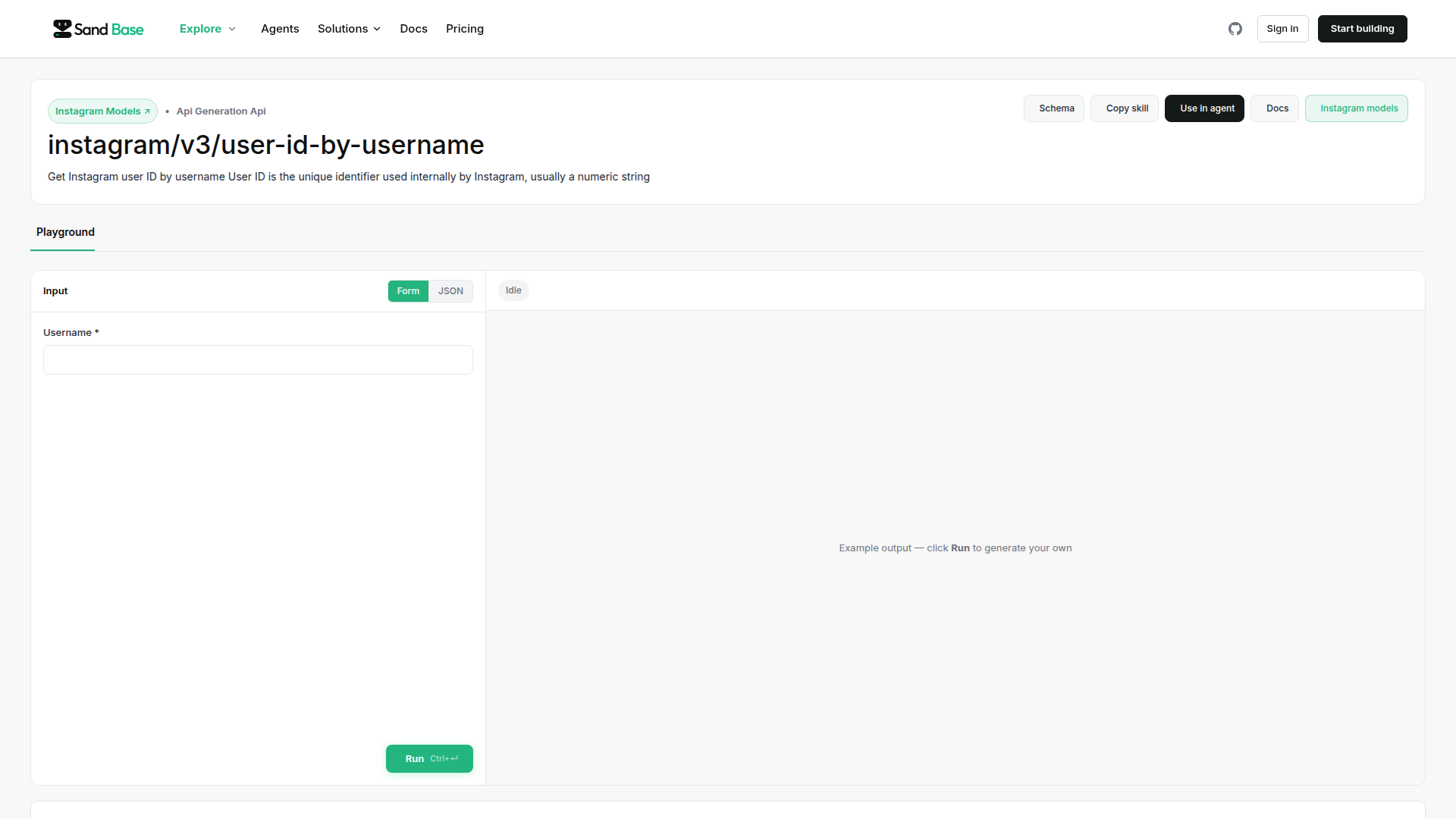1456x819 pixels.
Task: Open the Sand Base logo home link
Action: pos(98,29)
